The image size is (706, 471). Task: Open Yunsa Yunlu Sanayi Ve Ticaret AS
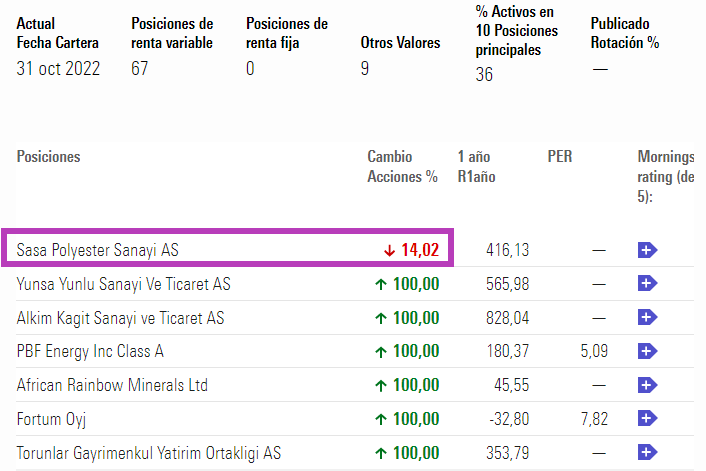pos(124,284)
